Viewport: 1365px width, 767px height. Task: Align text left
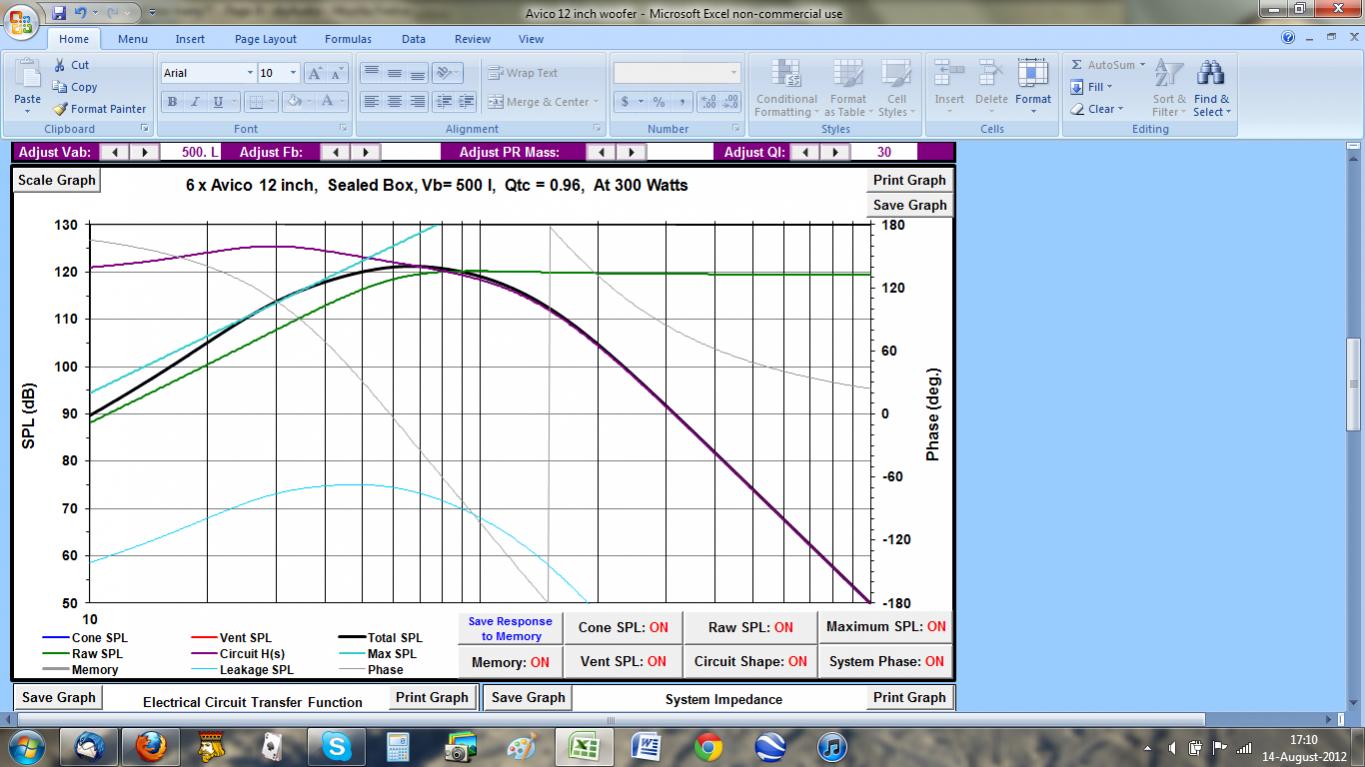[371, 102]
